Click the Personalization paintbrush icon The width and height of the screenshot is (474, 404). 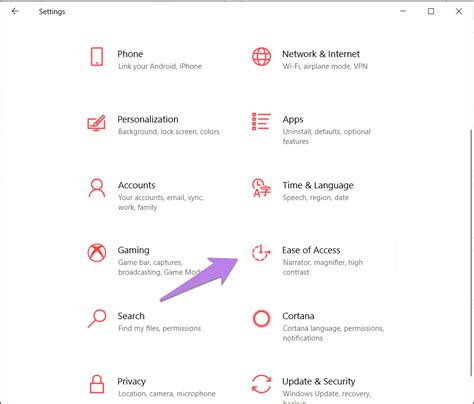coord(96,123)
